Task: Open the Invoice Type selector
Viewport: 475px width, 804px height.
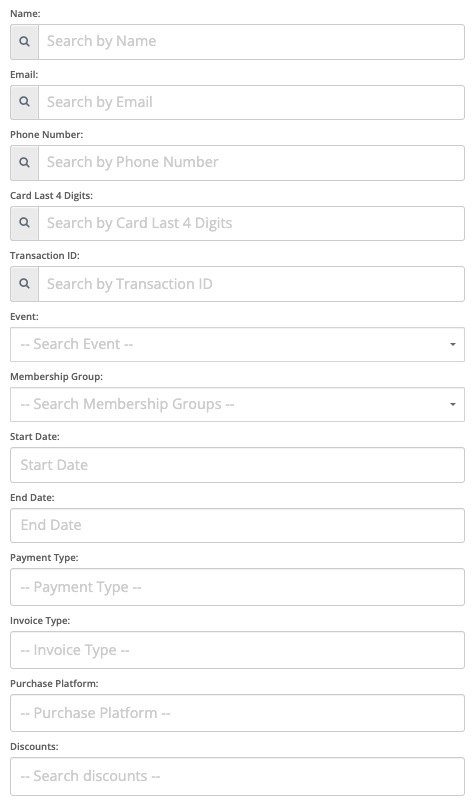Action: pyautogui.click(x=238, y=650)
